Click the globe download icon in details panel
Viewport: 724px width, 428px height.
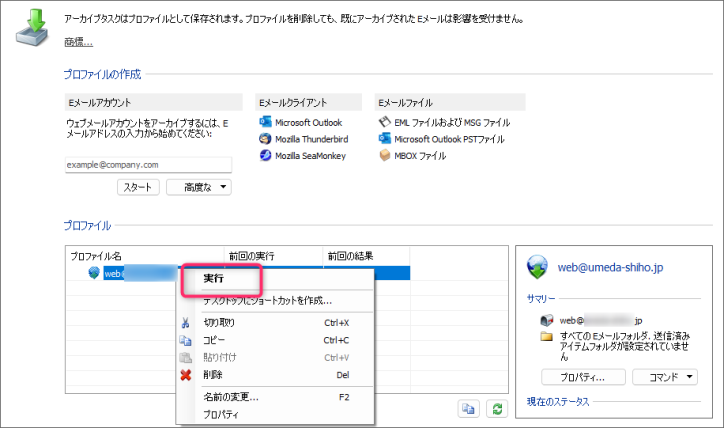[x=537, y=267]
